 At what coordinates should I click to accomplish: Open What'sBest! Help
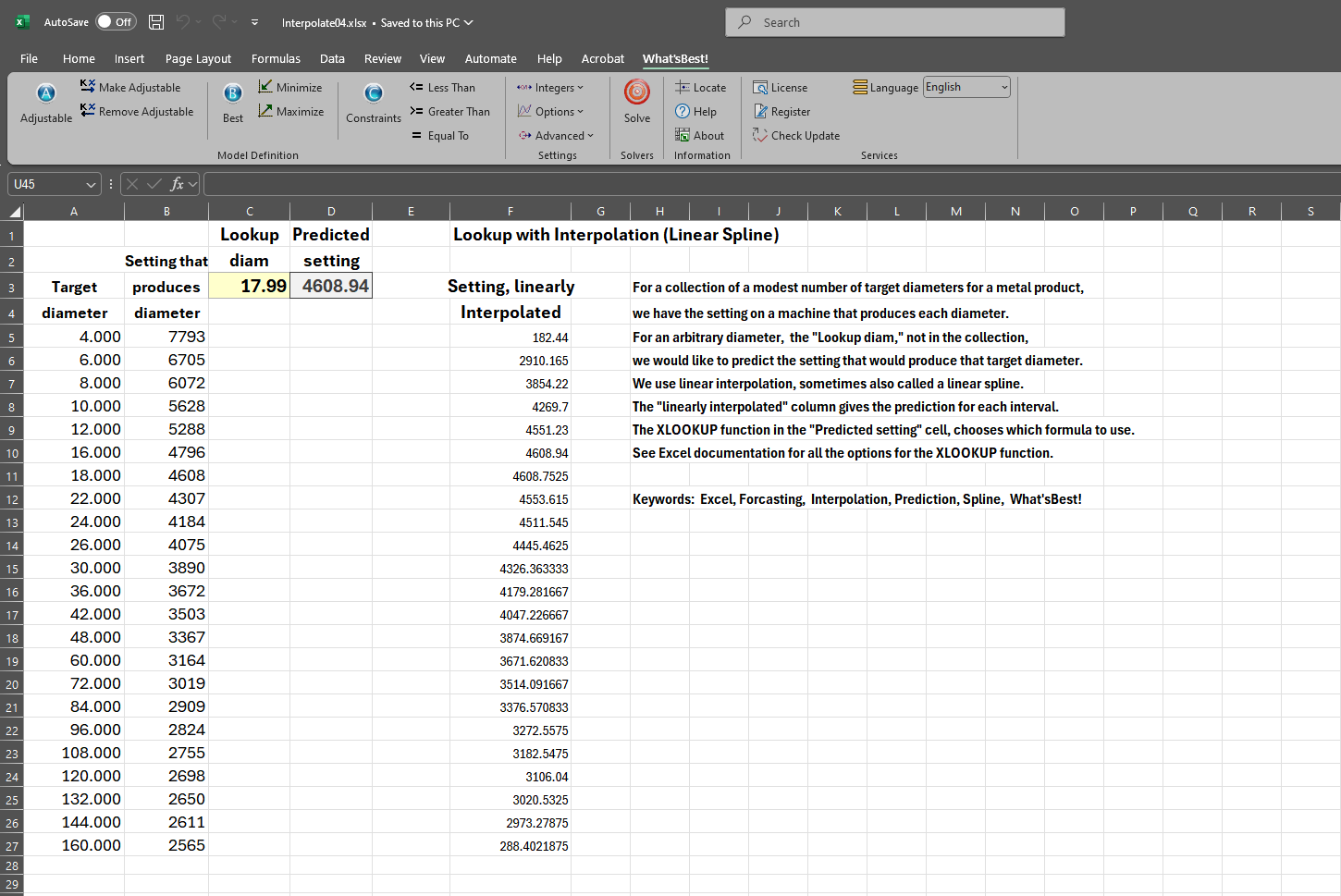[695, 111]
